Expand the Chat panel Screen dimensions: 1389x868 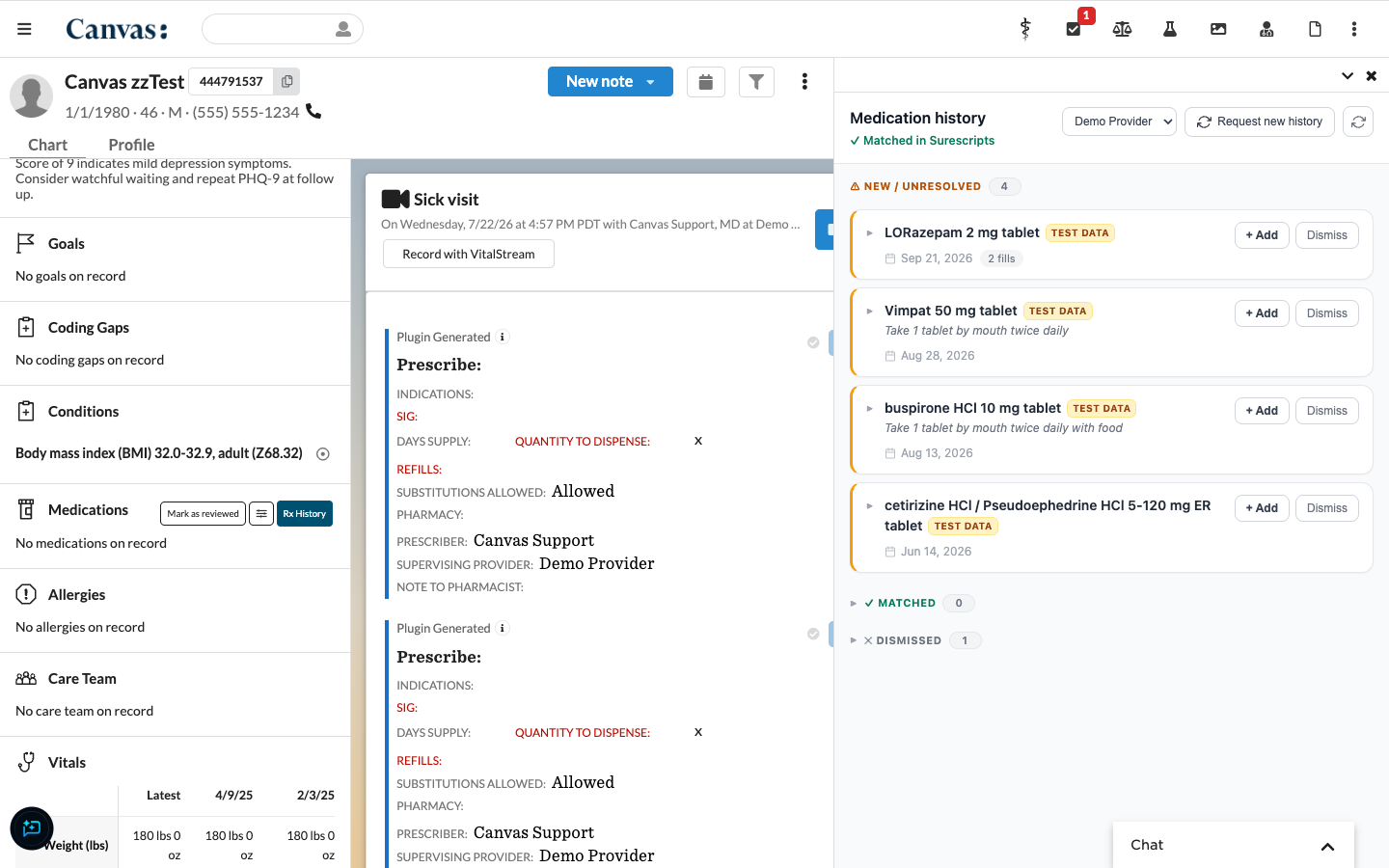pyautogui.click(x=1327, y=846)
